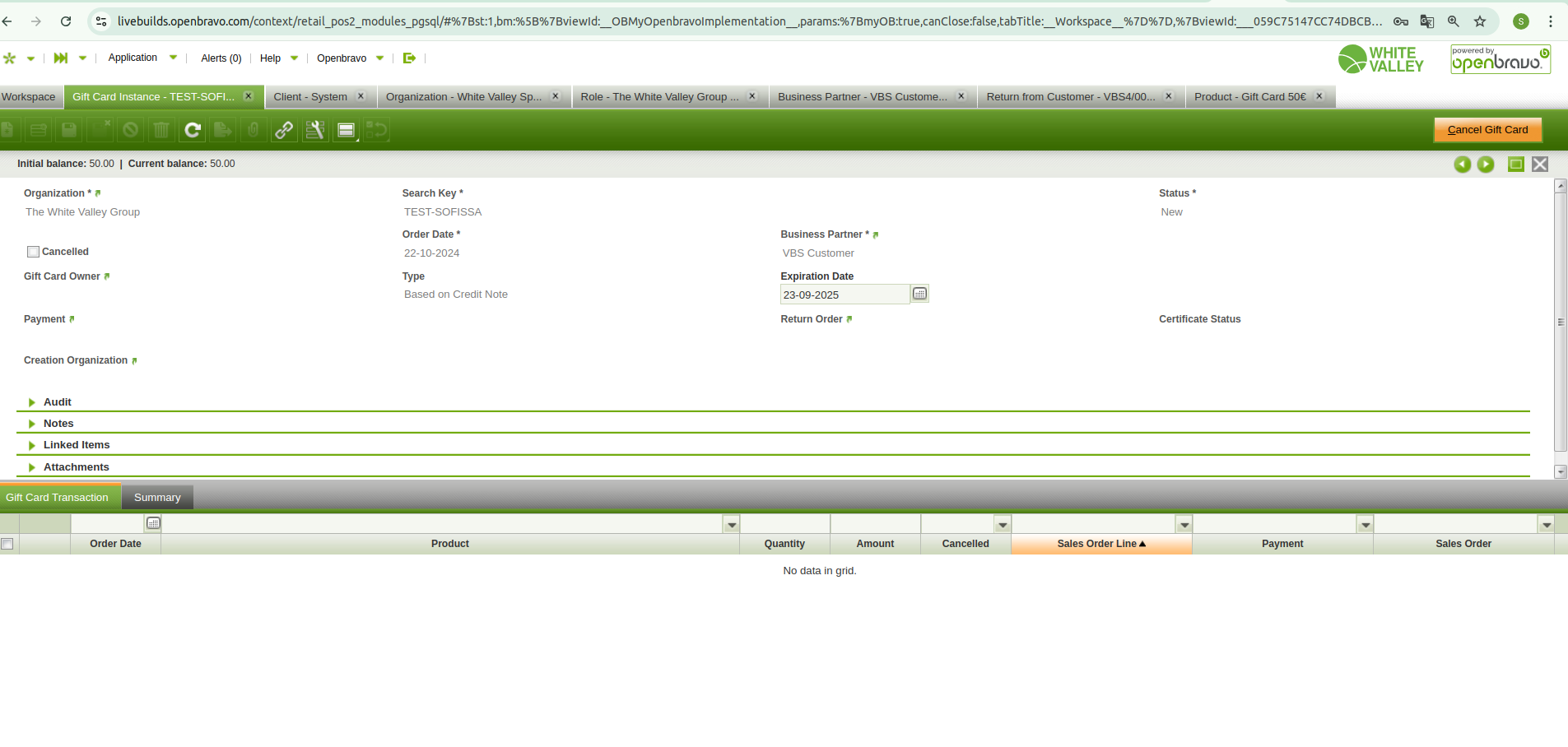Go to the previous record arrow
Screen dimensions: 1568x747
pos(1463,165)
